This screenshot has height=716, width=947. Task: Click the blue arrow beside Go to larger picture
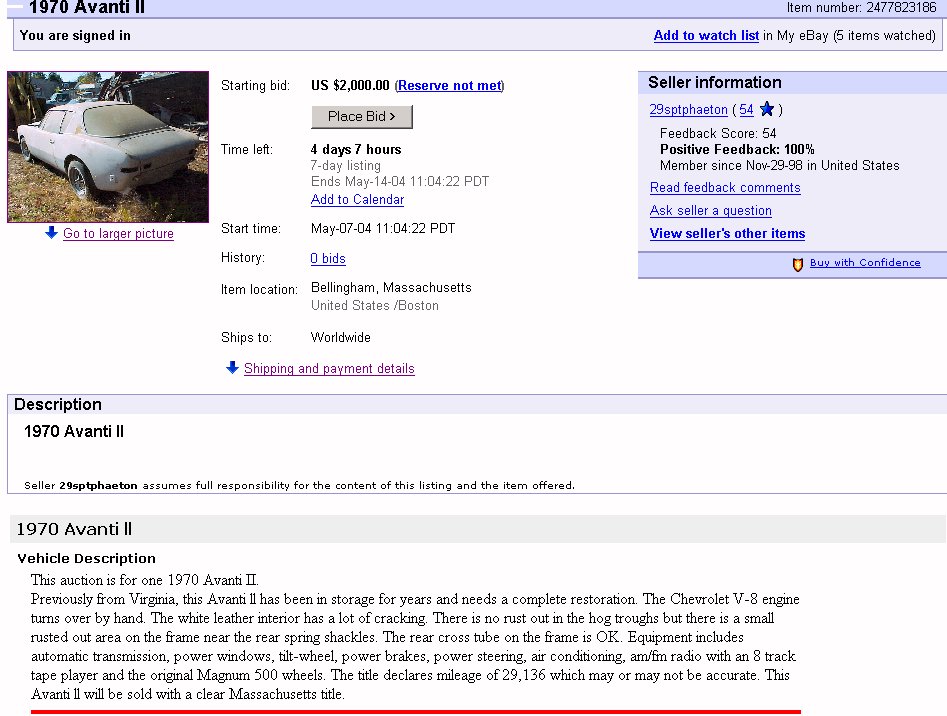[51, 232]
